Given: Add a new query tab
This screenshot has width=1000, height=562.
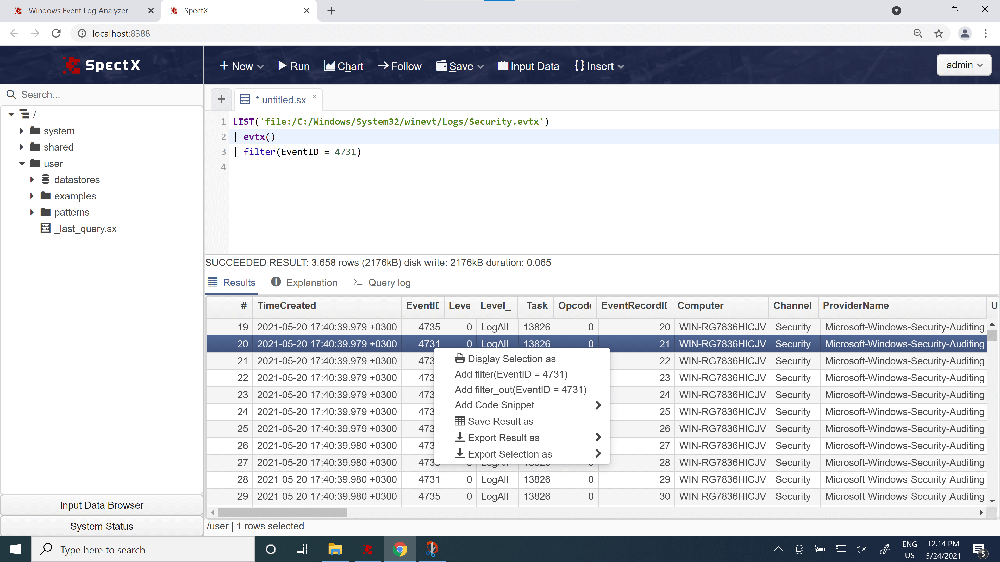Looking at the screenshot, I should 221,99.
